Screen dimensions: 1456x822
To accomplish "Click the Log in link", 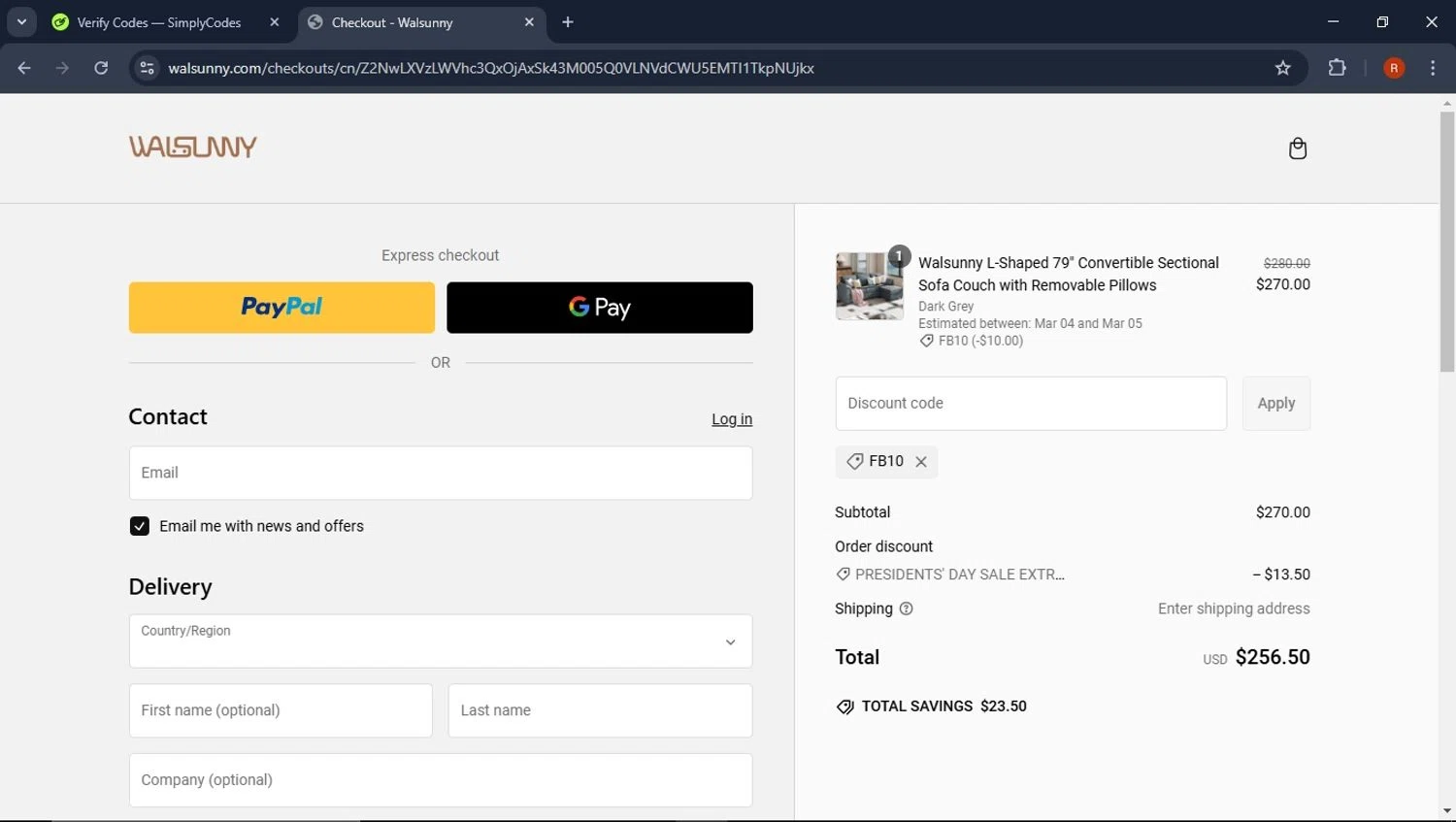I will coord(732,419).
